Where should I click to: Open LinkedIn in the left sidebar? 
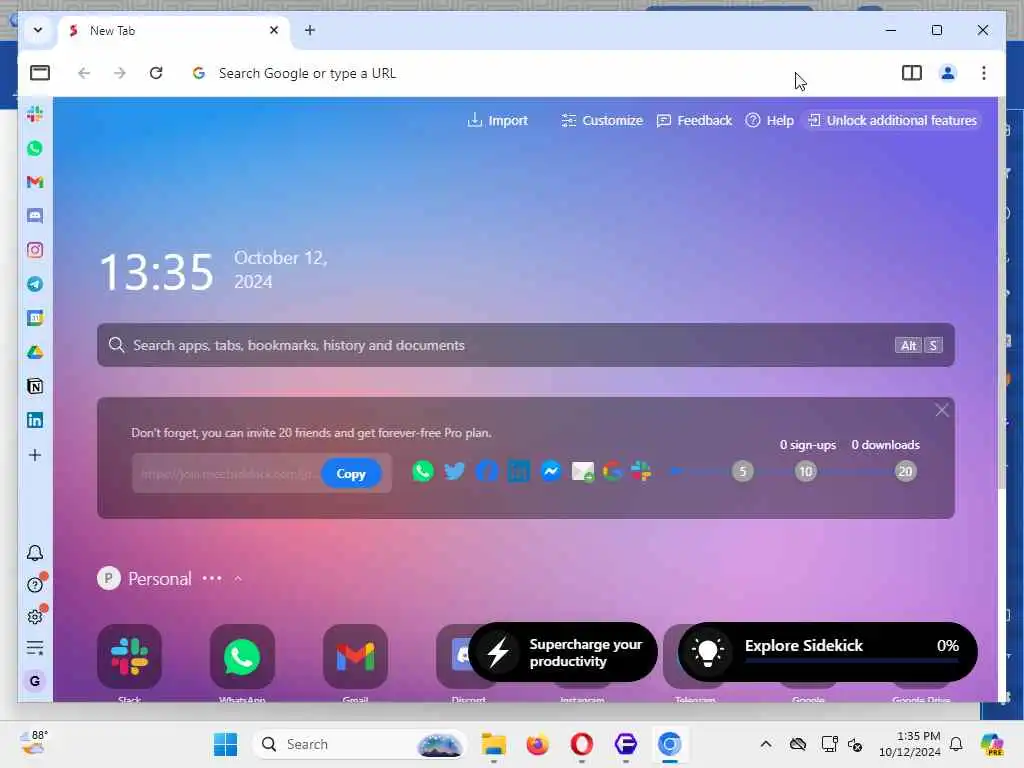[35, 420]
